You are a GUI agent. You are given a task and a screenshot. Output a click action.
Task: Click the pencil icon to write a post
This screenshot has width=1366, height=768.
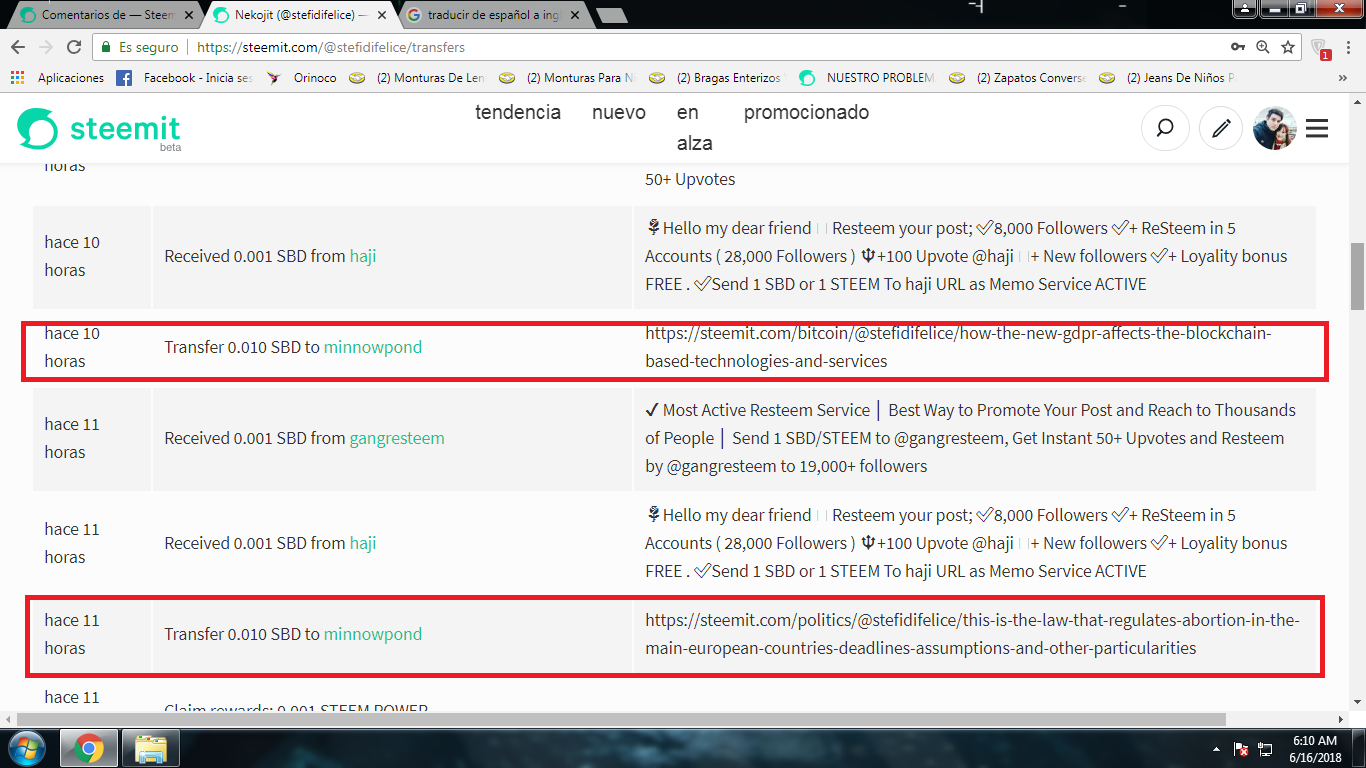click(x=1220, y=129)
